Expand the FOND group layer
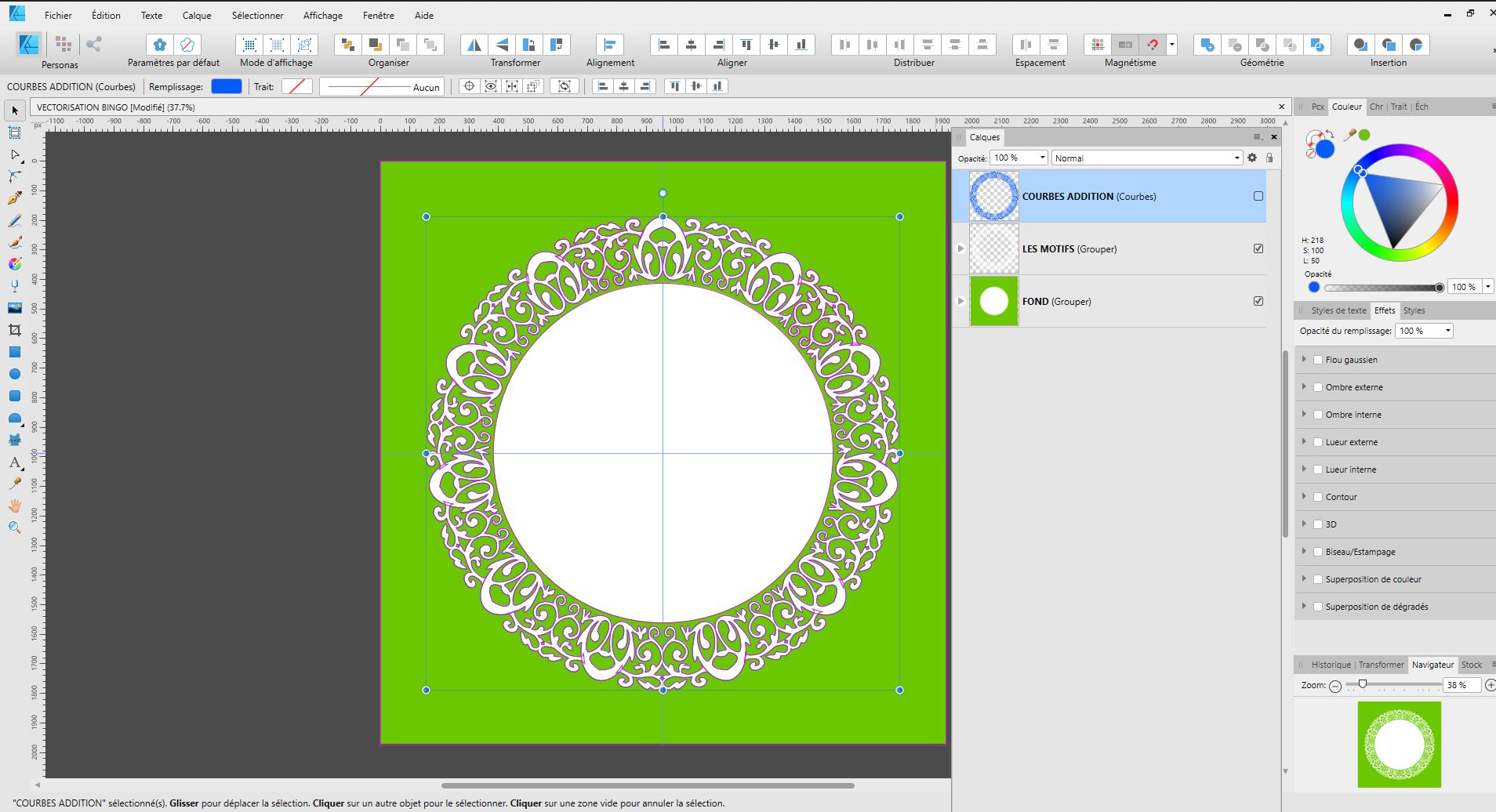 960,301
